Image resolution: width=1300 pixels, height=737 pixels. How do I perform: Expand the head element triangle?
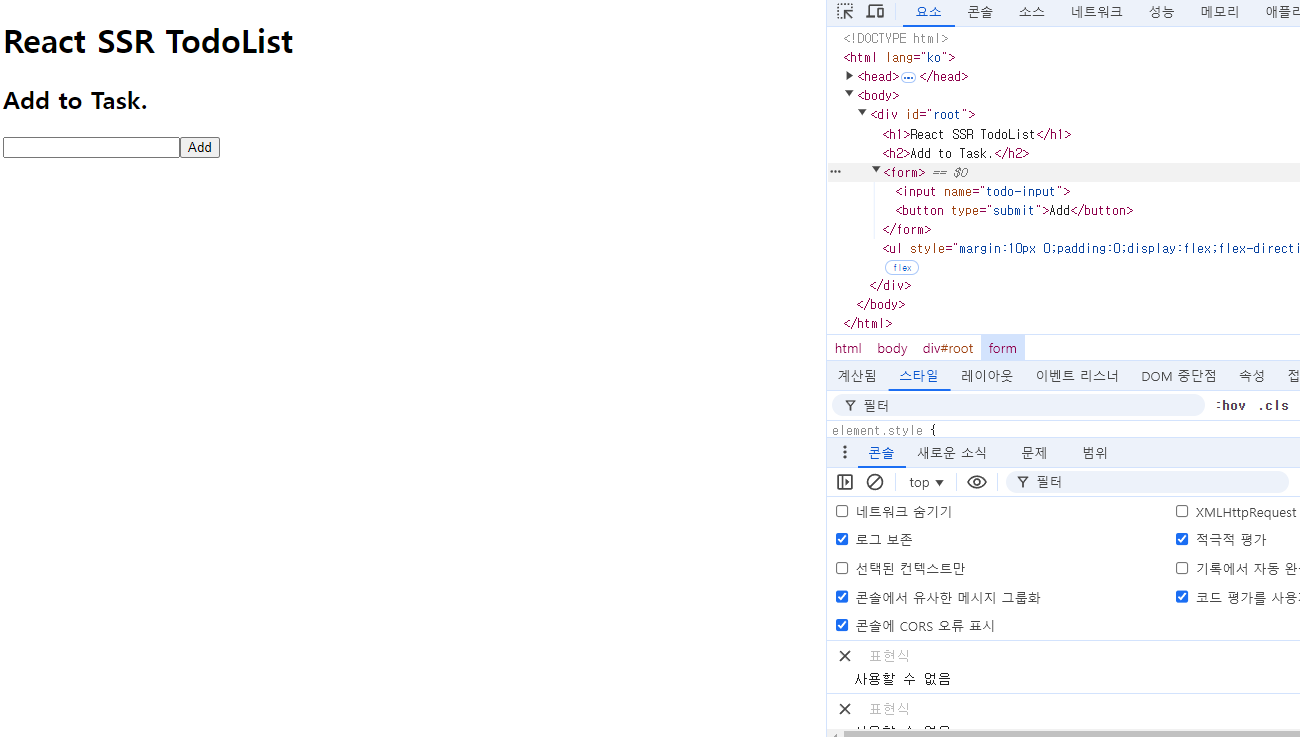(x=850, y=76)
